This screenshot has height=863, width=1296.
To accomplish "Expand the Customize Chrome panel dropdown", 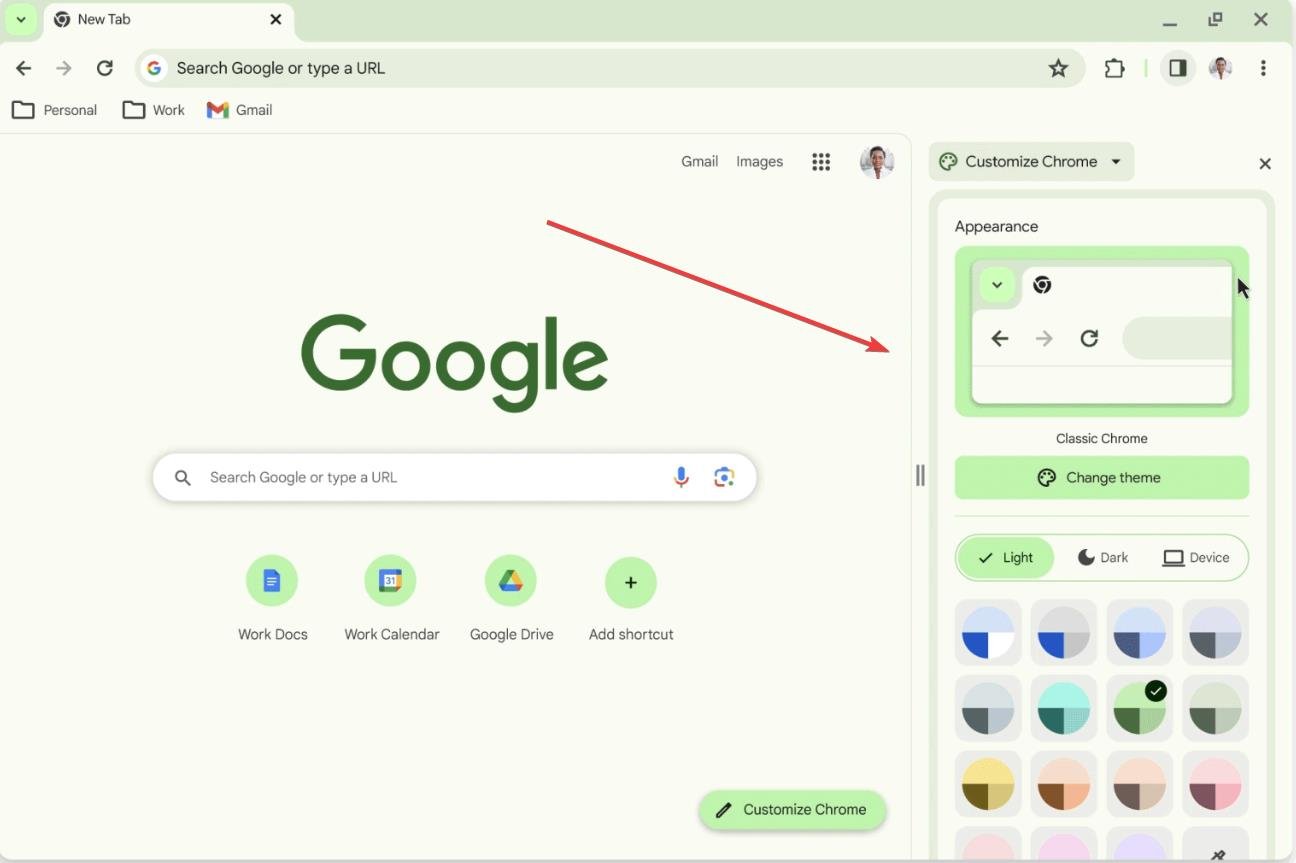I will point(1116,162).
